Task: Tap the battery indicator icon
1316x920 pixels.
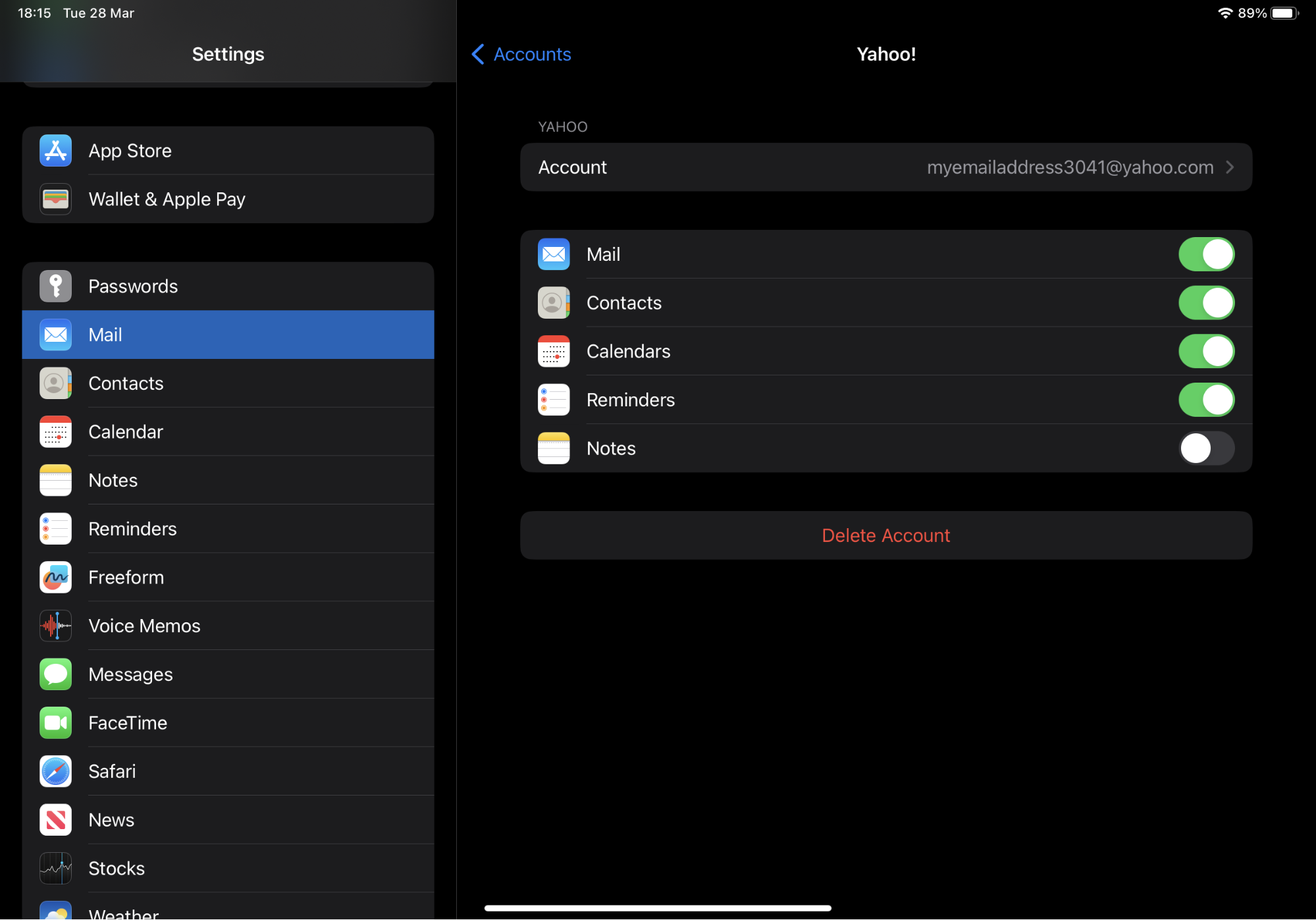Action: tap(1284, 13)
